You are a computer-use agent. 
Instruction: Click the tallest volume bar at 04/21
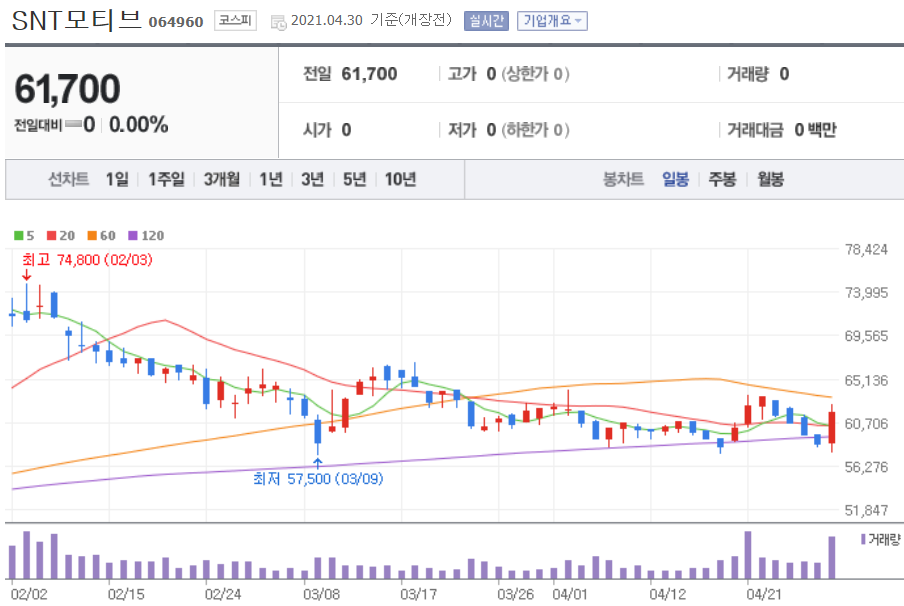[748, 555]
